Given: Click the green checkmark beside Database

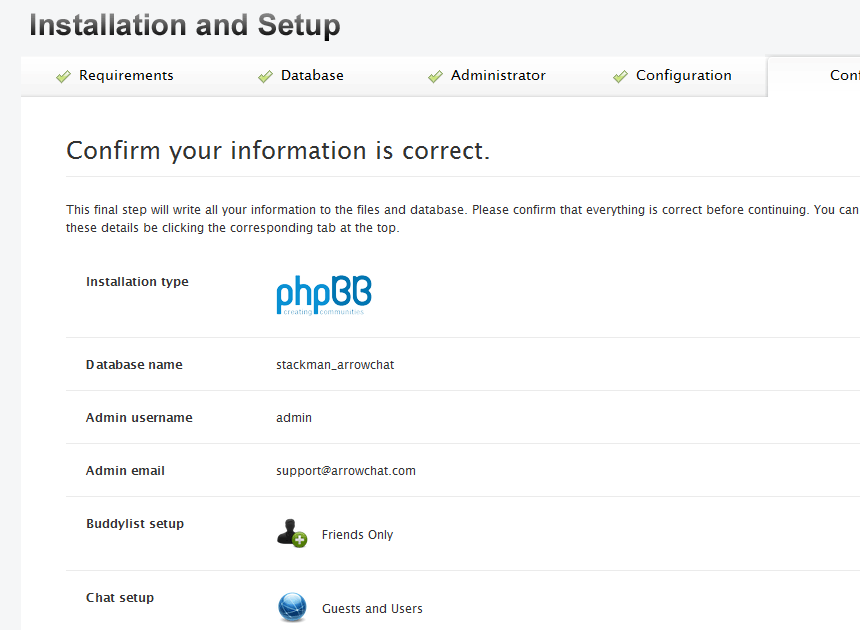Looking at the screenshot, I should tap(265, 76).
